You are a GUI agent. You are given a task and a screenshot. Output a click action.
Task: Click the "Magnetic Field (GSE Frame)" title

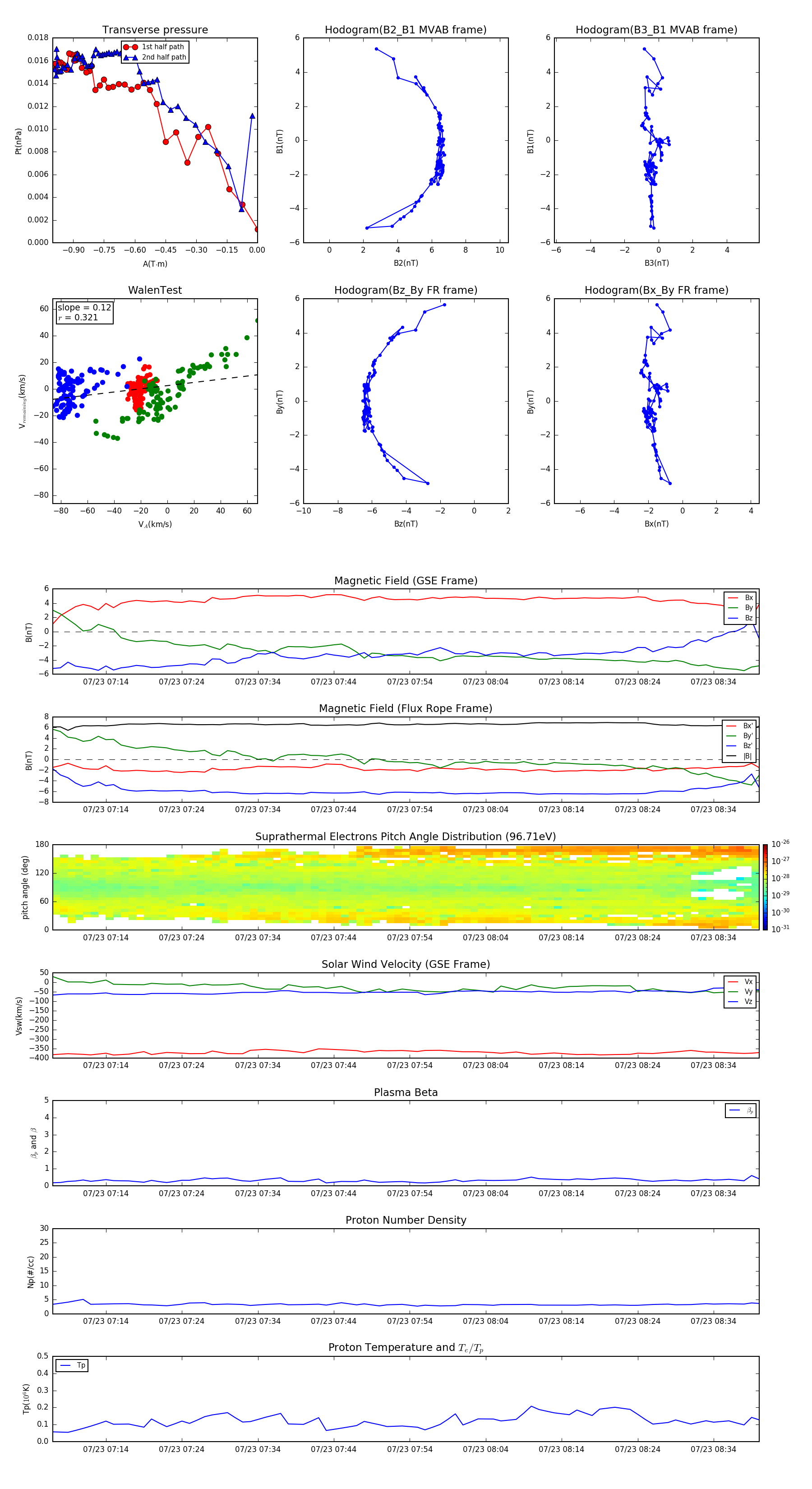[x=406, y=580]
